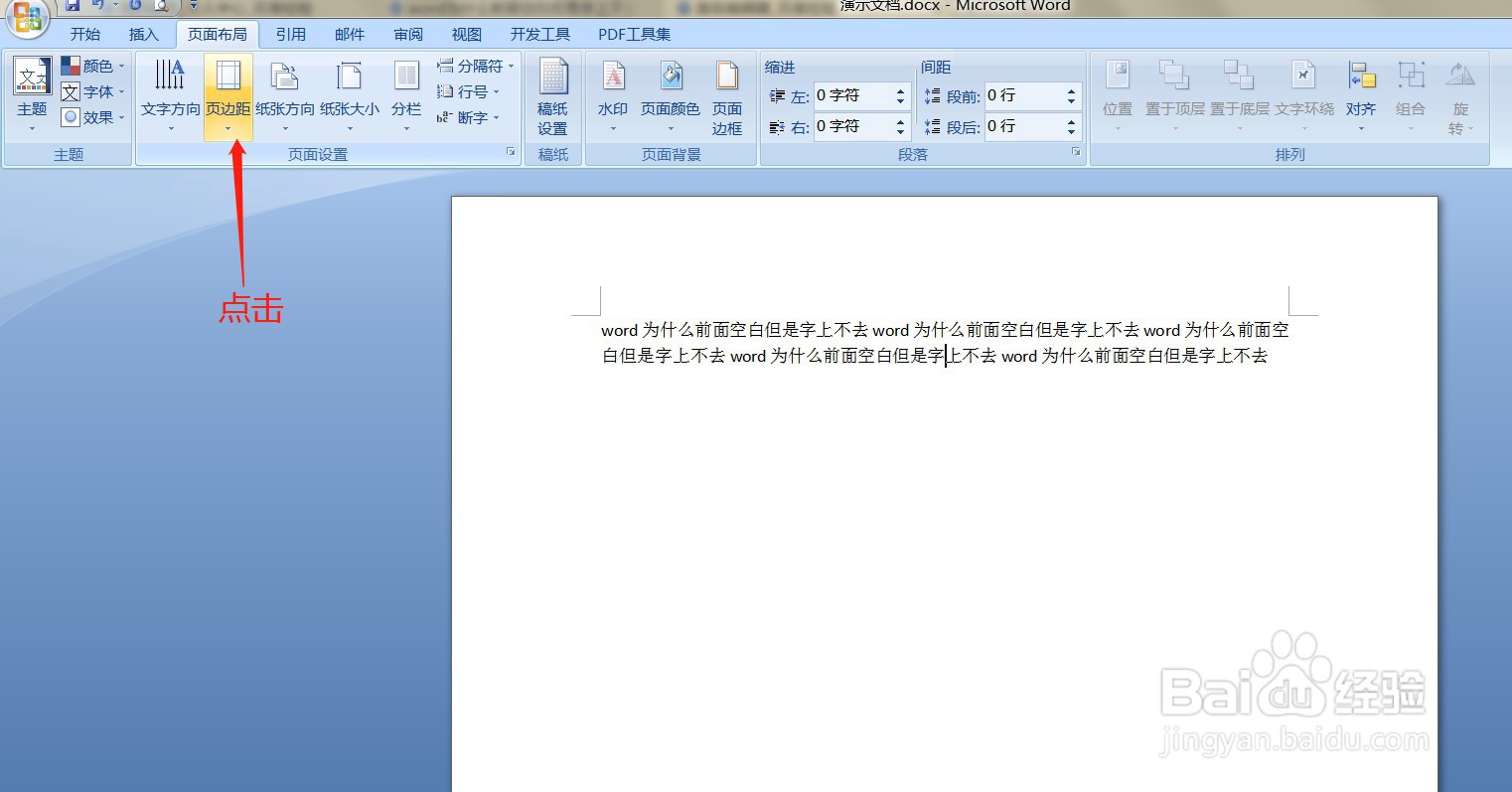Open the PDF工具集 tab
The image size is (1512, 792).
click(634, 34)
